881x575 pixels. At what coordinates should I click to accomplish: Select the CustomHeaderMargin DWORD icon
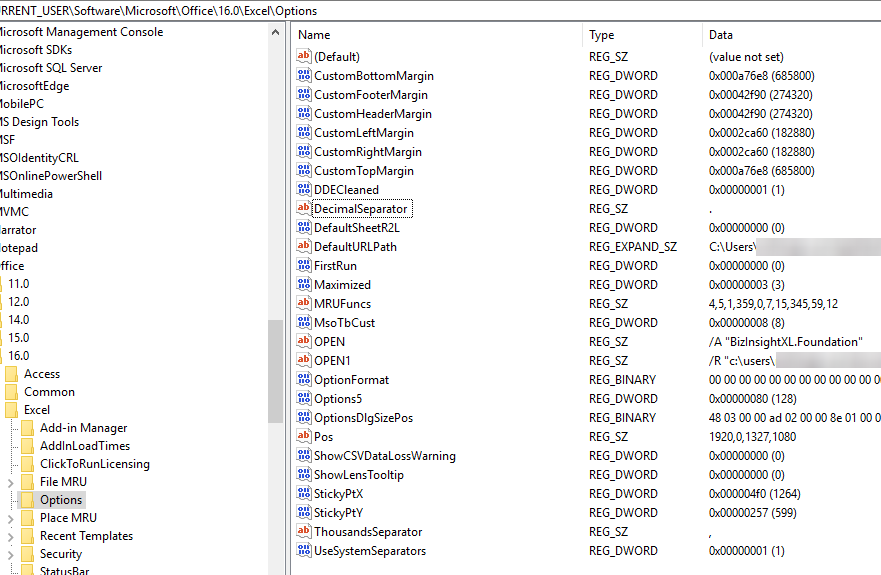(304, 113)
